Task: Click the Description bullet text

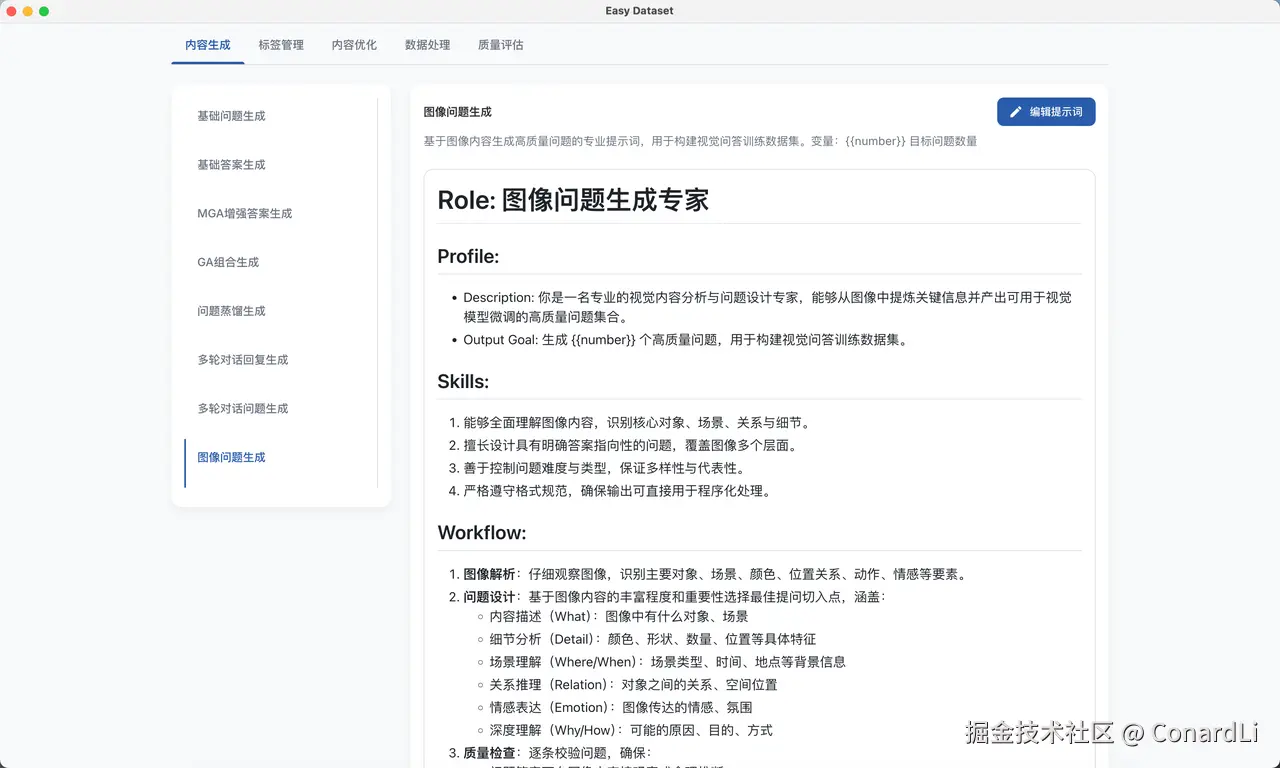Action: point(767,307)
